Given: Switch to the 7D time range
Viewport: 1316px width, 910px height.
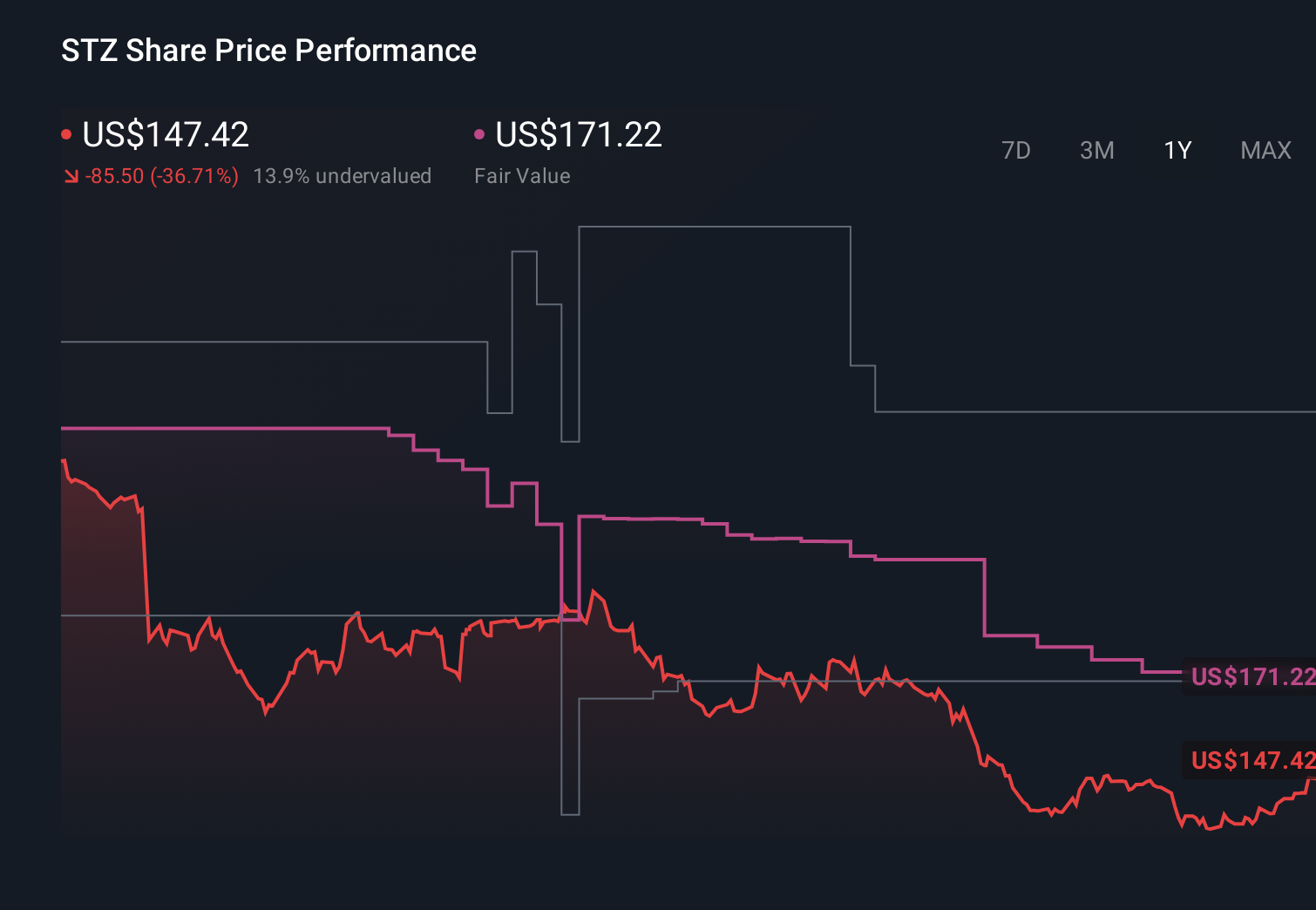Looking at the screenshot, I should tap(1015, 151).
